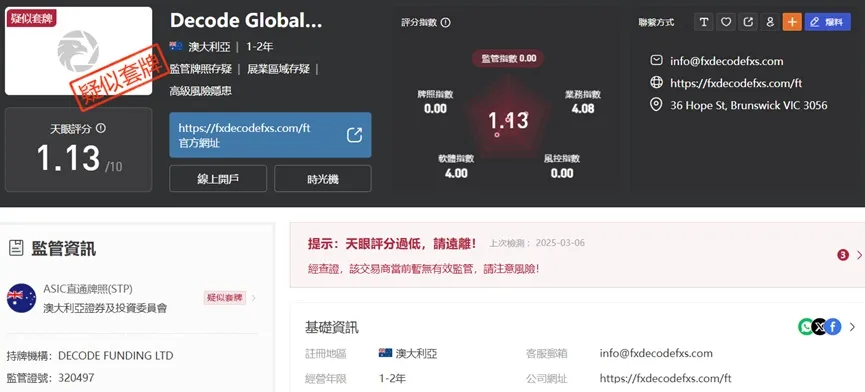
Task: Open the 公司網址 fxdecodefxs.com/ft link
Action: tap(665, 379)
